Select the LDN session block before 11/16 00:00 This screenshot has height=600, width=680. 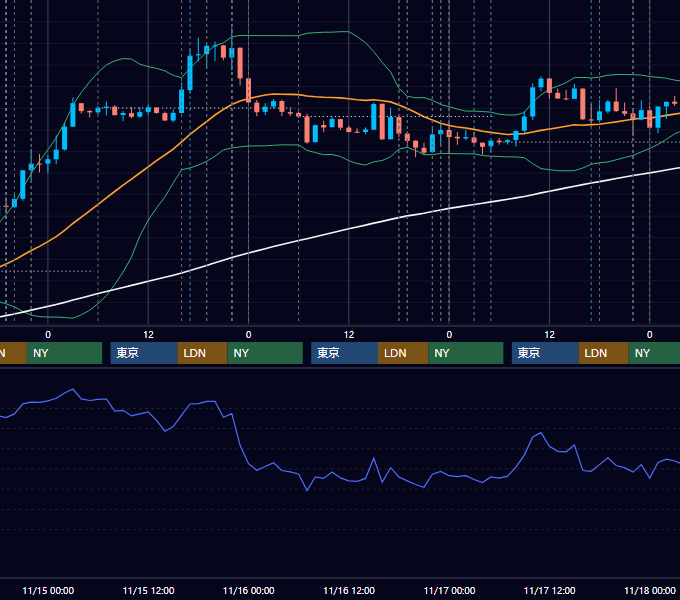pyautogui.click(x=203, y=353)
